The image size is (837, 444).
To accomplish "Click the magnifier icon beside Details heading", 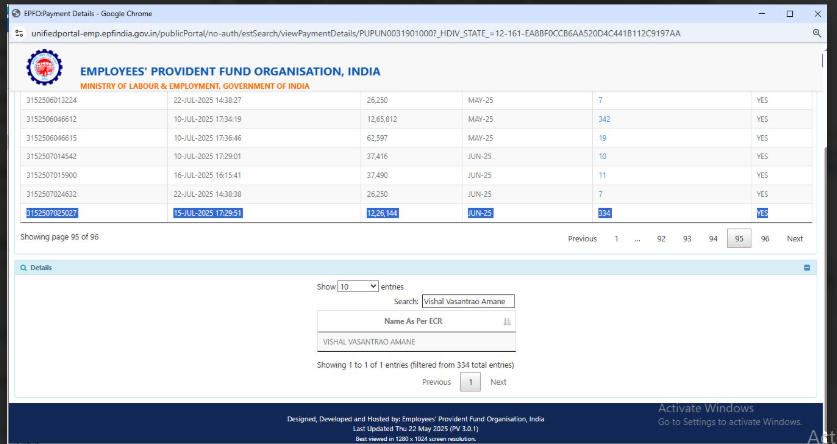I will pyautogui.click(x=23, y=268).
